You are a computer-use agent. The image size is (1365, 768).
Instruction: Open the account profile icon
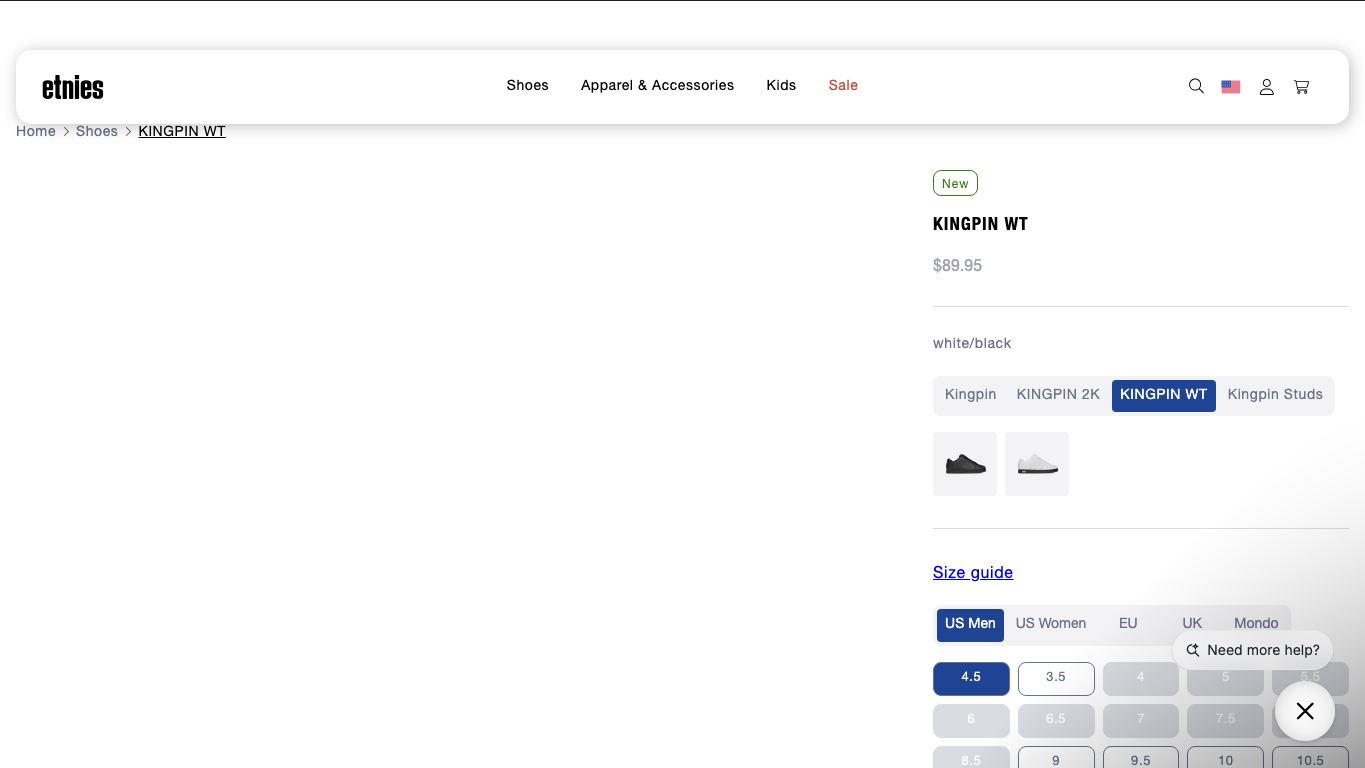tap(1267, 87)
